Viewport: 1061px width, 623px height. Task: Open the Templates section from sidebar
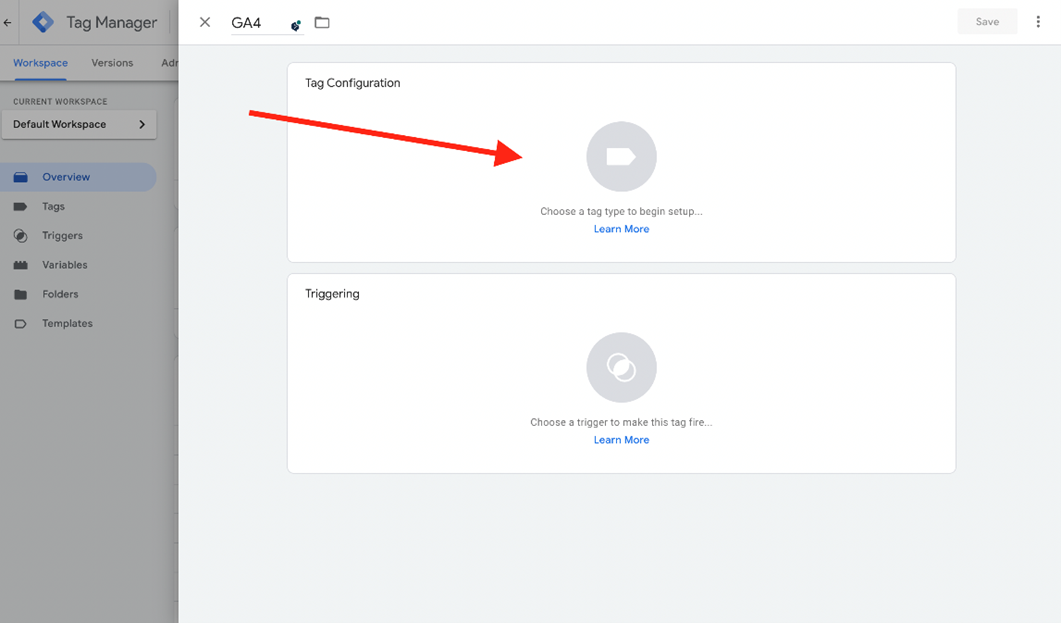click(x=67, y=322)
